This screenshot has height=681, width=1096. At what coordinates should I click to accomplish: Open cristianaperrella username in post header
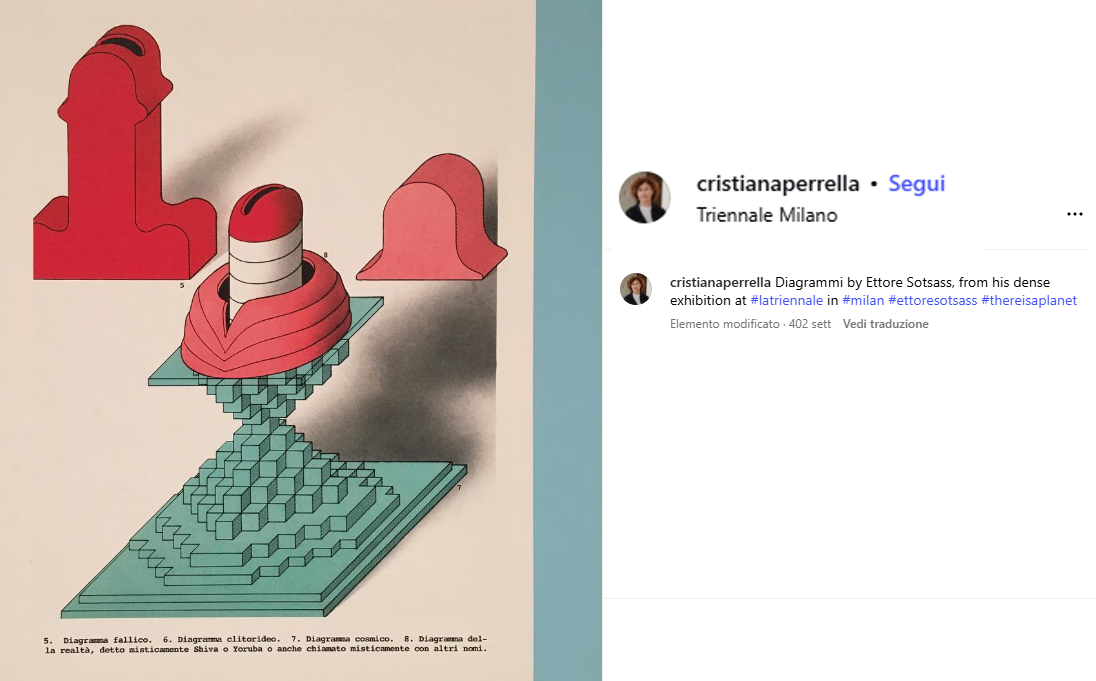click(777, 183)
